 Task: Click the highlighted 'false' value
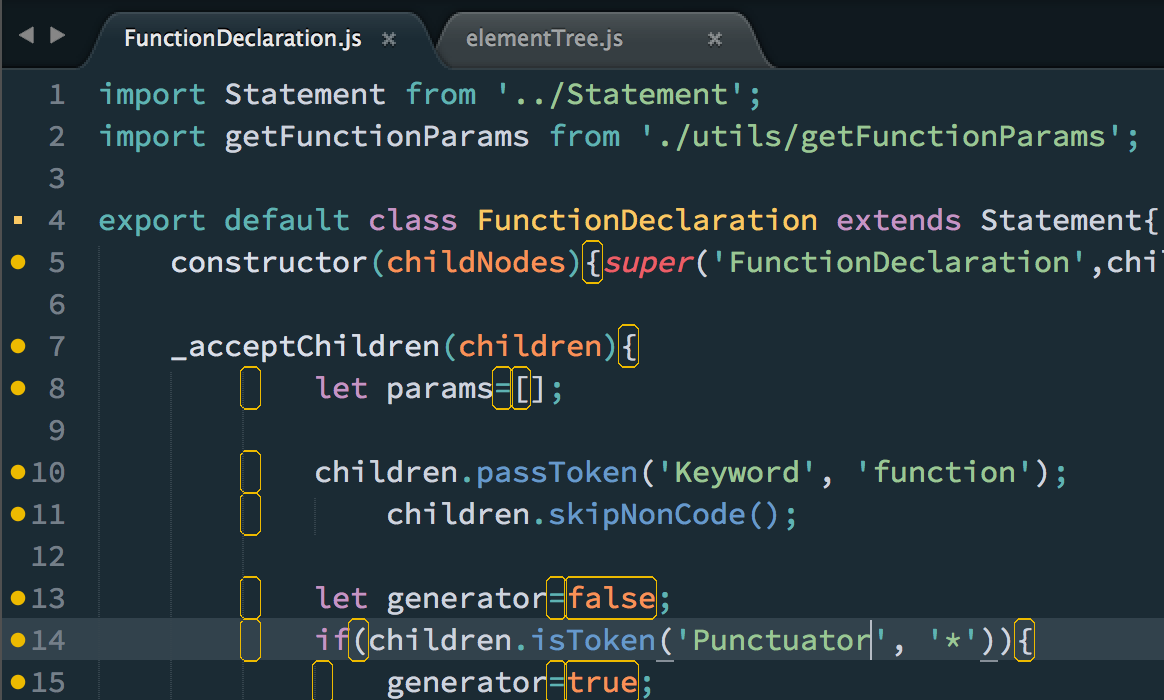pos(611,598)
